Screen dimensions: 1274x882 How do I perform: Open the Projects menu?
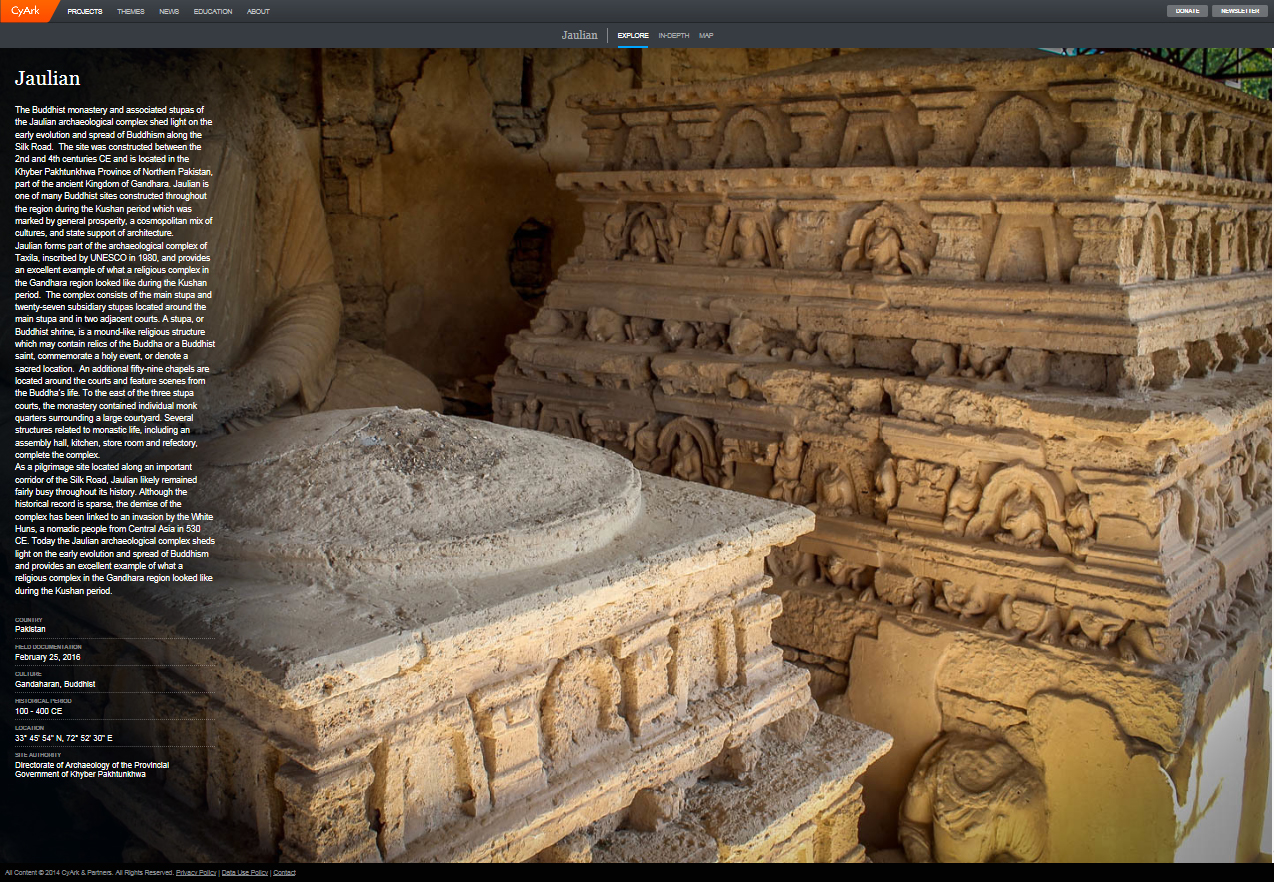pyautogui.click(x=85, y=12)
